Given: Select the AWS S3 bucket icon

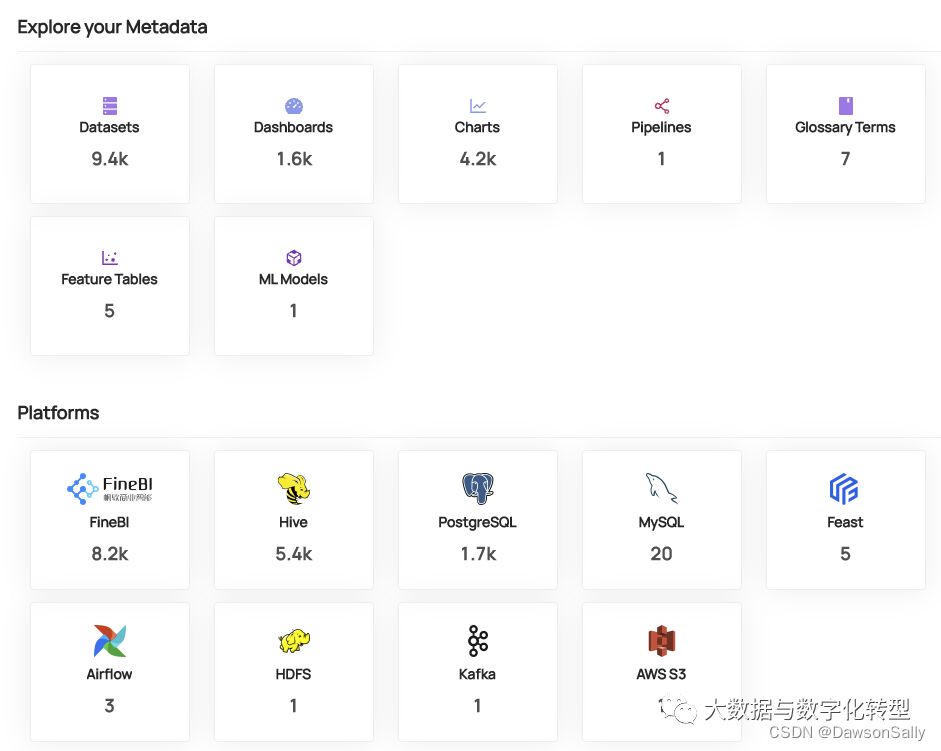Looking at the screenshot, I should 661,640.
